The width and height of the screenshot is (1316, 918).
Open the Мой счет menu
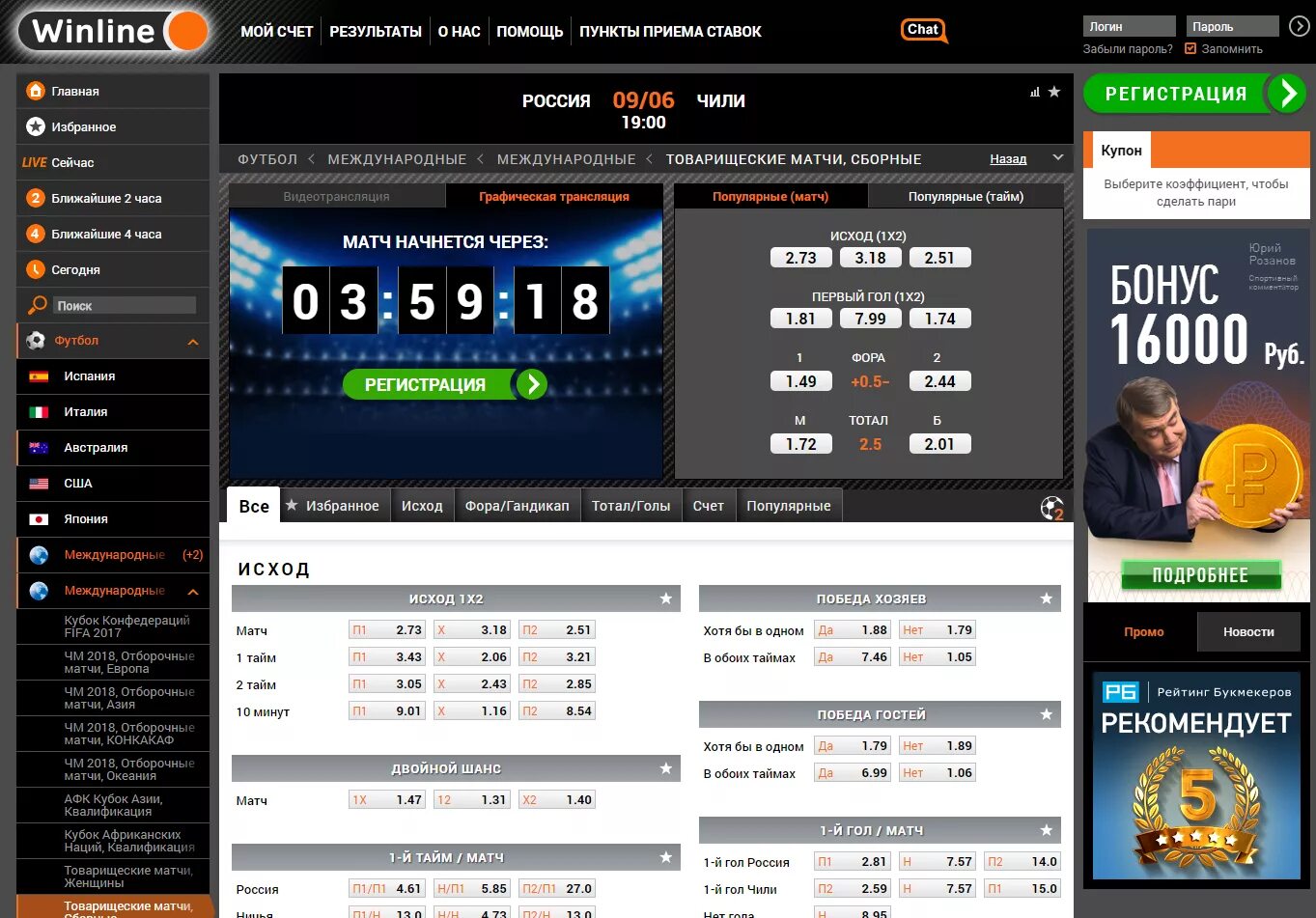point(276,32)
